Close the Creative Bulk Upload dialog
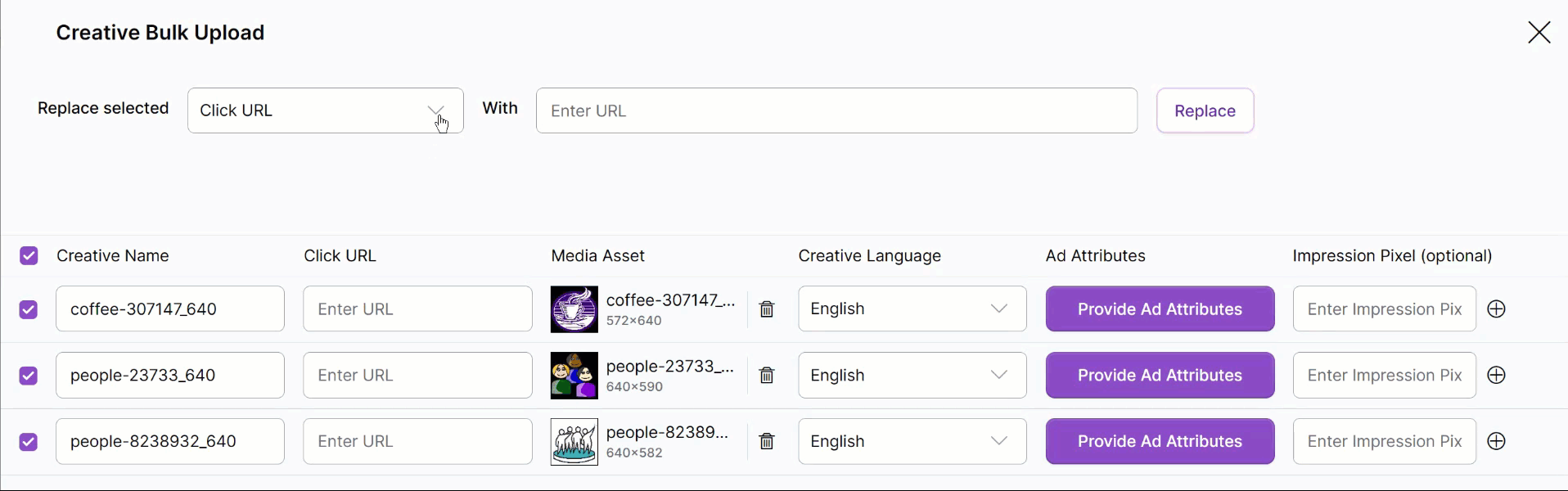 click(1539, 33)
